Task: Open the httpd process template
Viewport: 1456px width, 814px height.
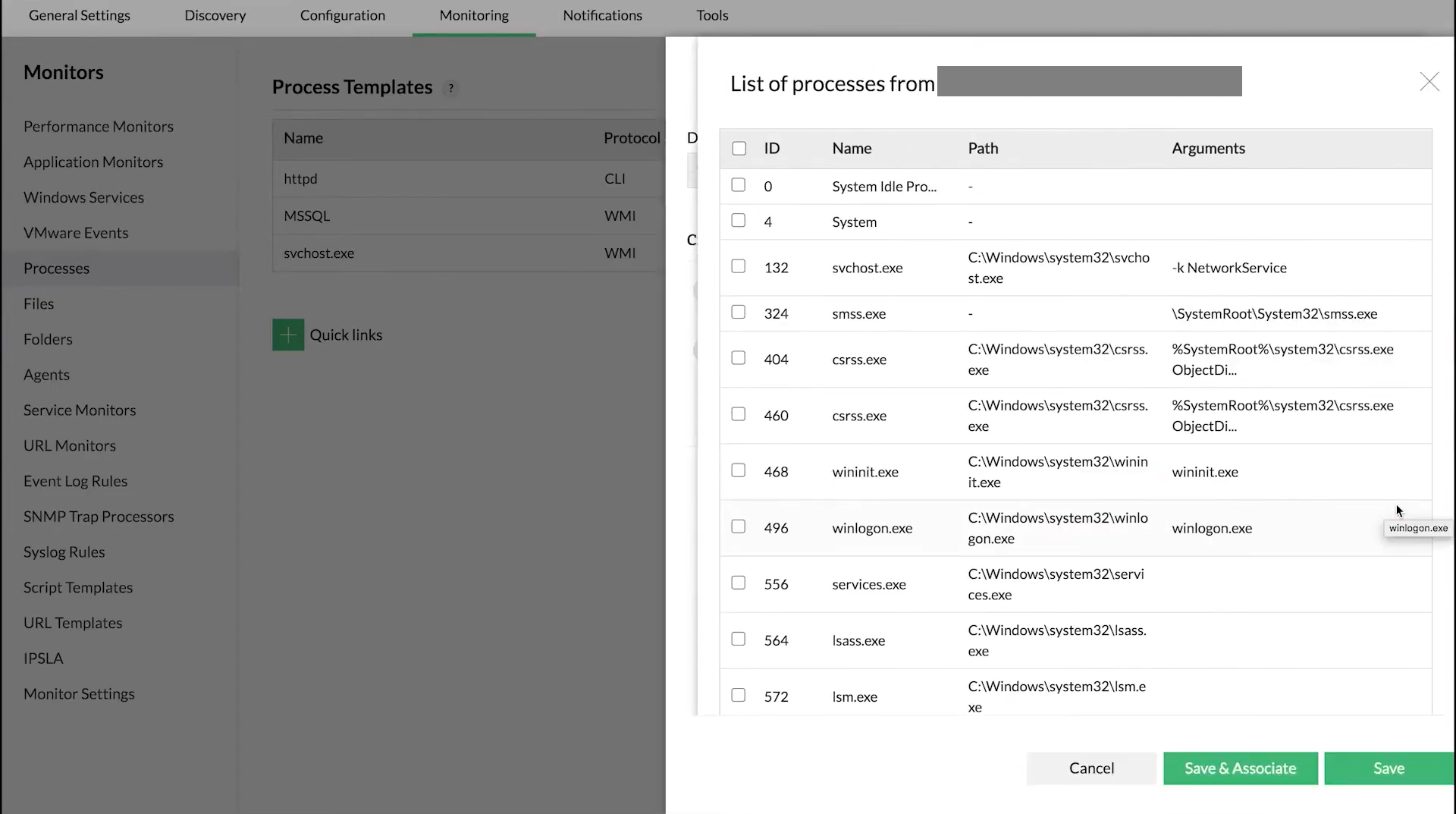Action: coord(301,179)
